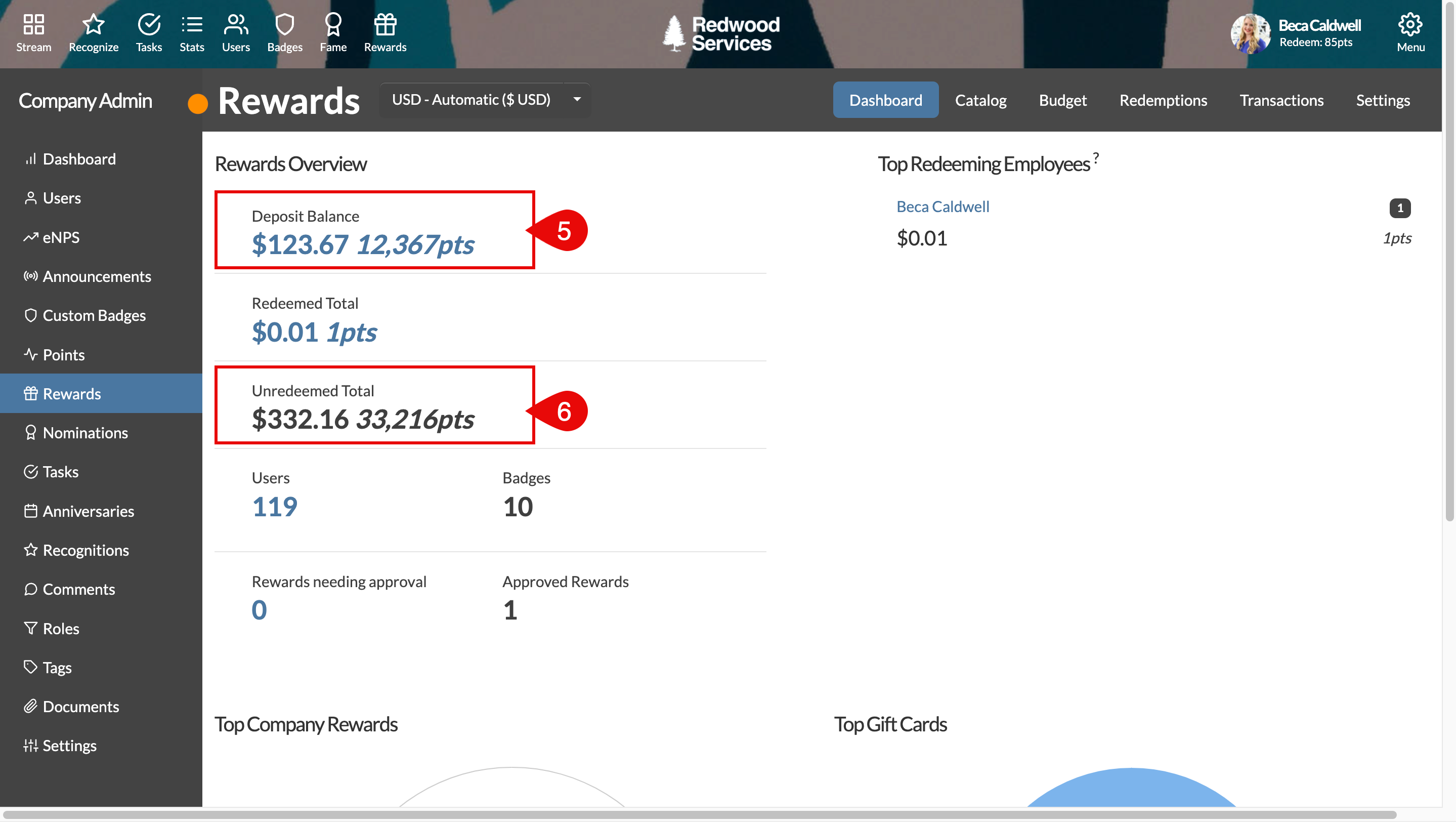This screenshot has width=1456, height=822.
Task: Click the Announcements sidebar entry
Action: coord(97,276)
